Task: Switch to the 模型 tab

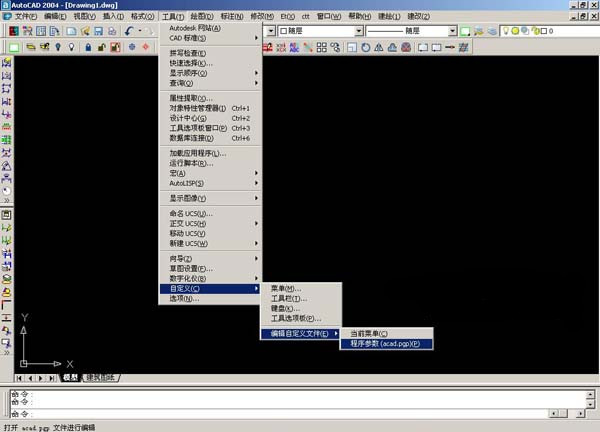Action: coord(70,377)
